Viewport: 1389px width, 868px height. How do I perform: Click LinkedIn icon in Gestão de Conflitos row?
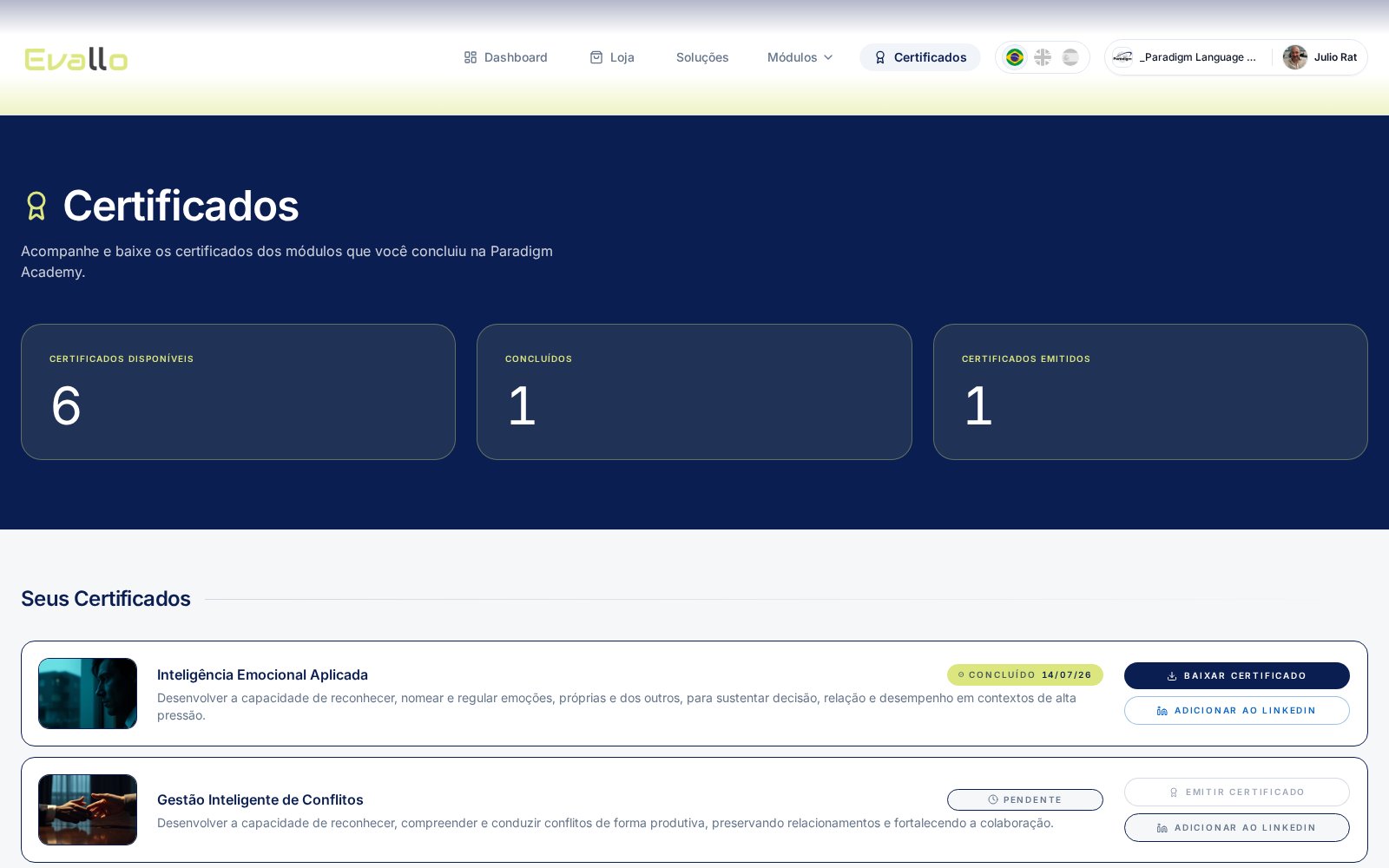(1162, 828)
